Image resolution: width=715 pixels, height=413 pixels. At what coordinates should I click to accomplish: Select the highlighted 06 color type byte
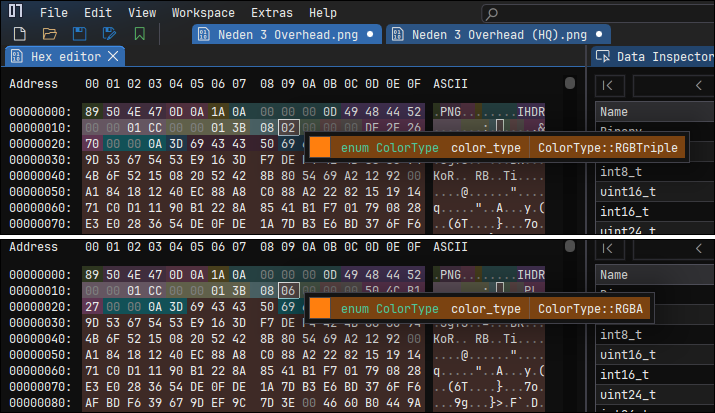click(x=288, y=290)
